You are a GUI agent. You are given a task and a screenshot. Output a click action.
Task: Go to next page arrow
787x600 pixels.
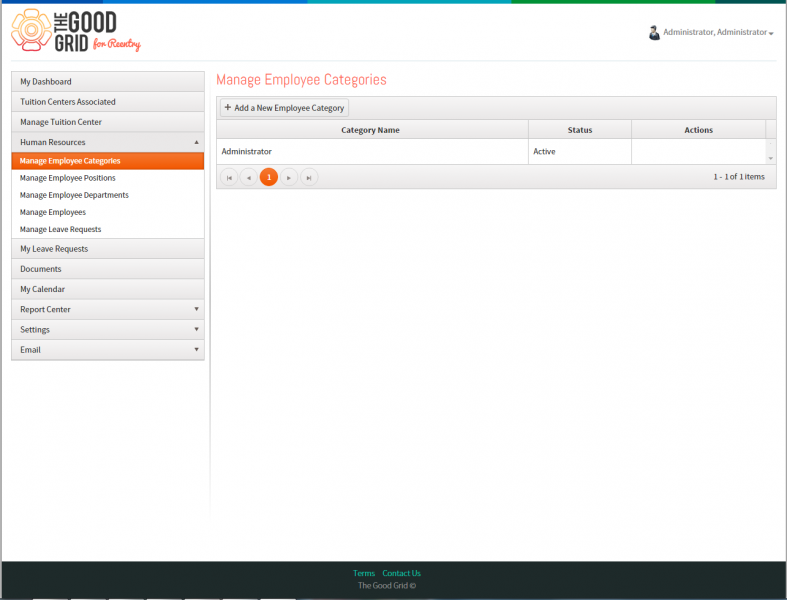click(x=289, y=177)
